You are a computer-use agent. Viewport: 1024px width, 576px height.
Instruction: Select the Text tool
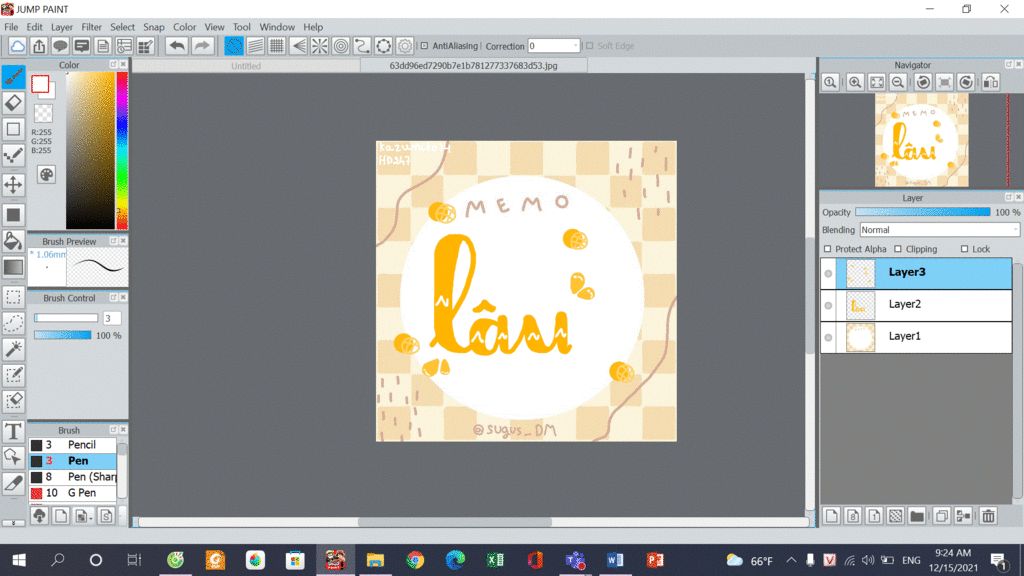coord(13,431)
